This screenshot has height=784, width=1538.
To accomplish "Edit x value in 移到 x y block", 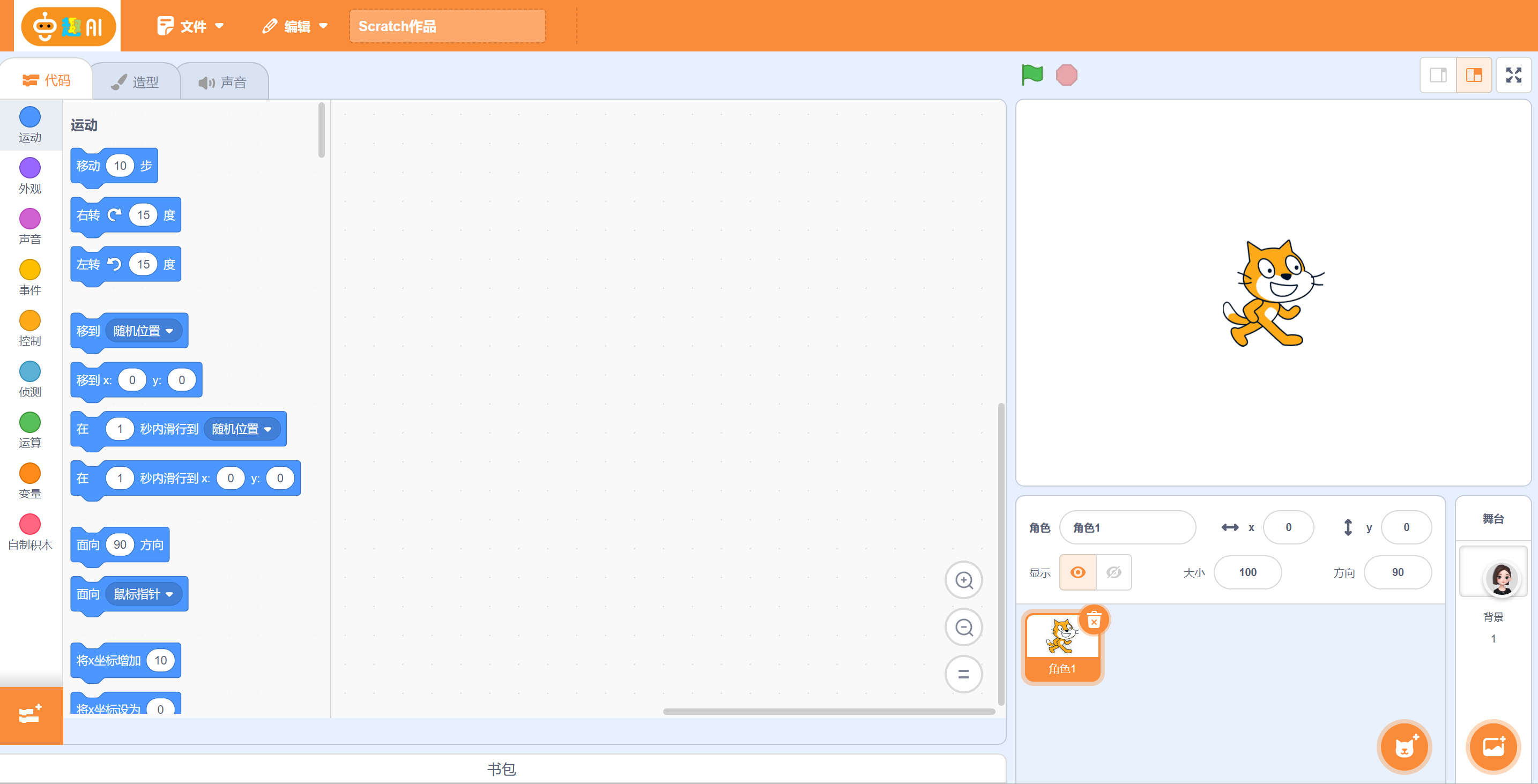I will click(132, 380).
